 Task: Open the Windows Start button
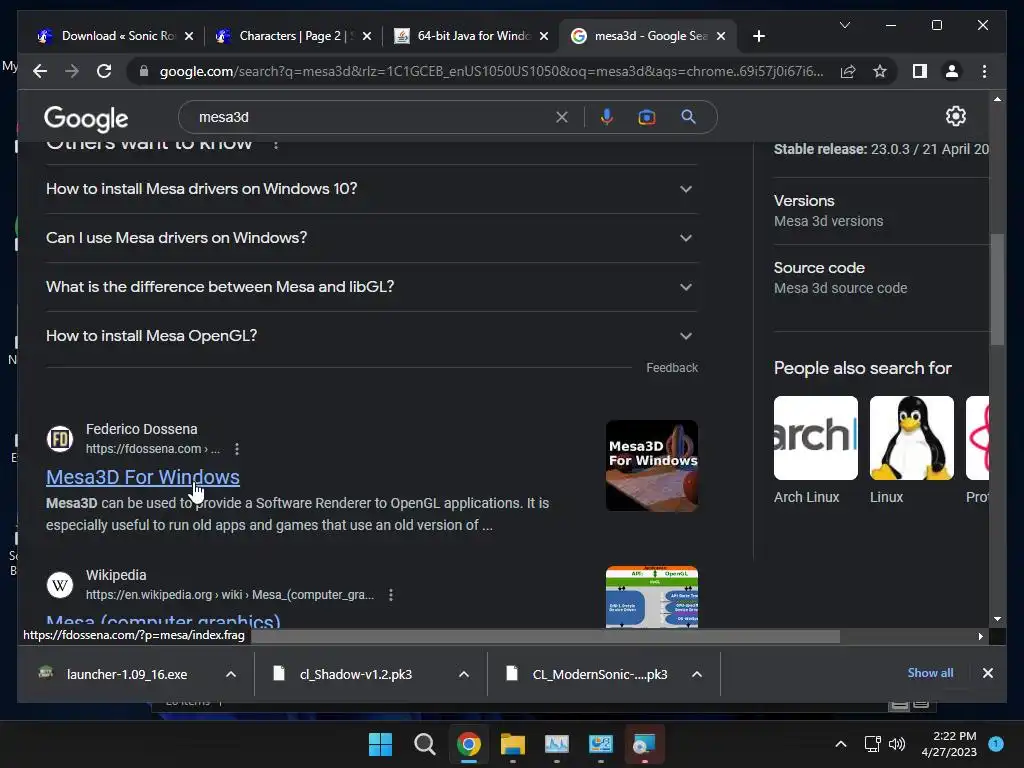pos(380,744)
